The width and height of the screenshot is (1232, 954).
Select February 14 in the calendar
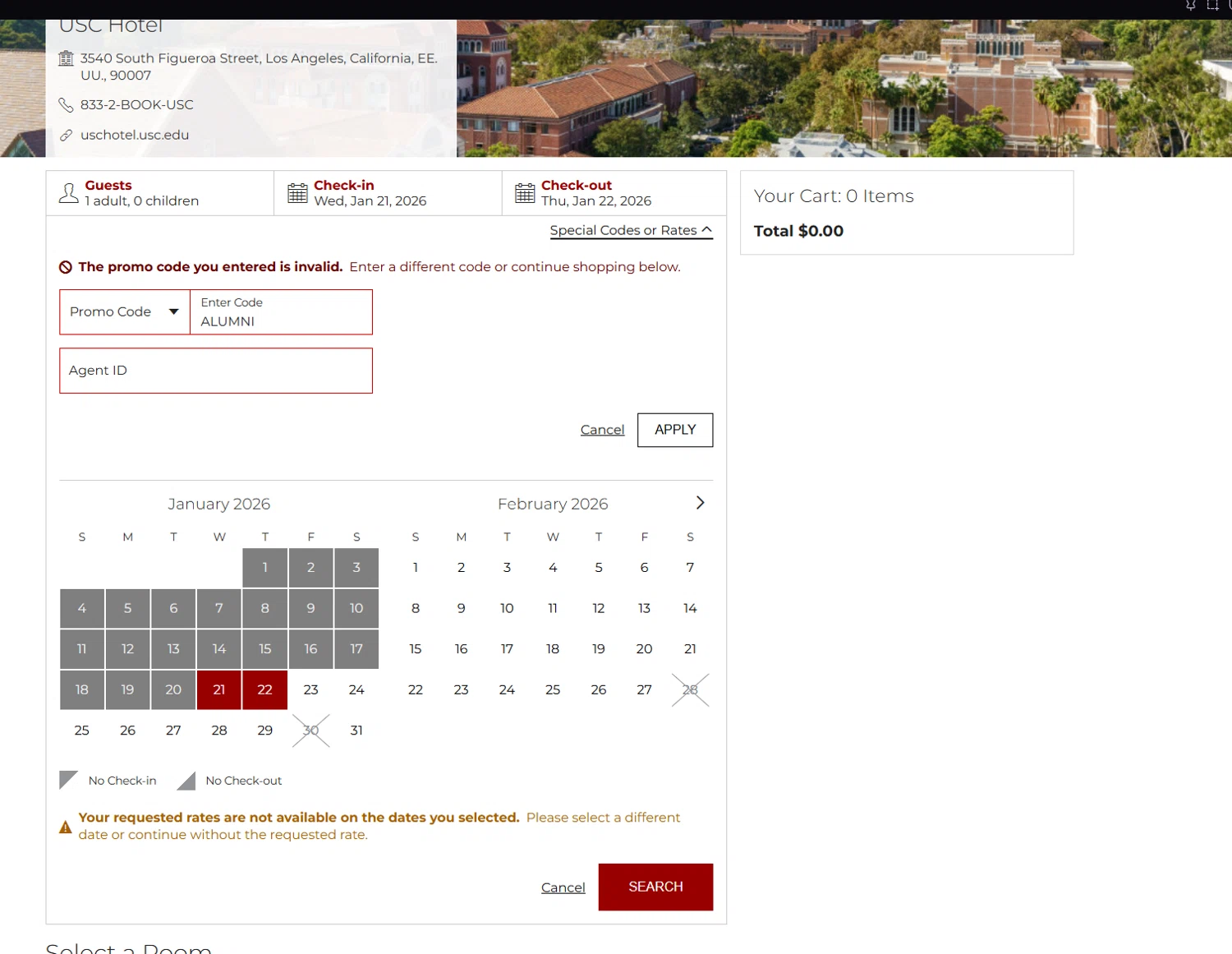[690, 608]
